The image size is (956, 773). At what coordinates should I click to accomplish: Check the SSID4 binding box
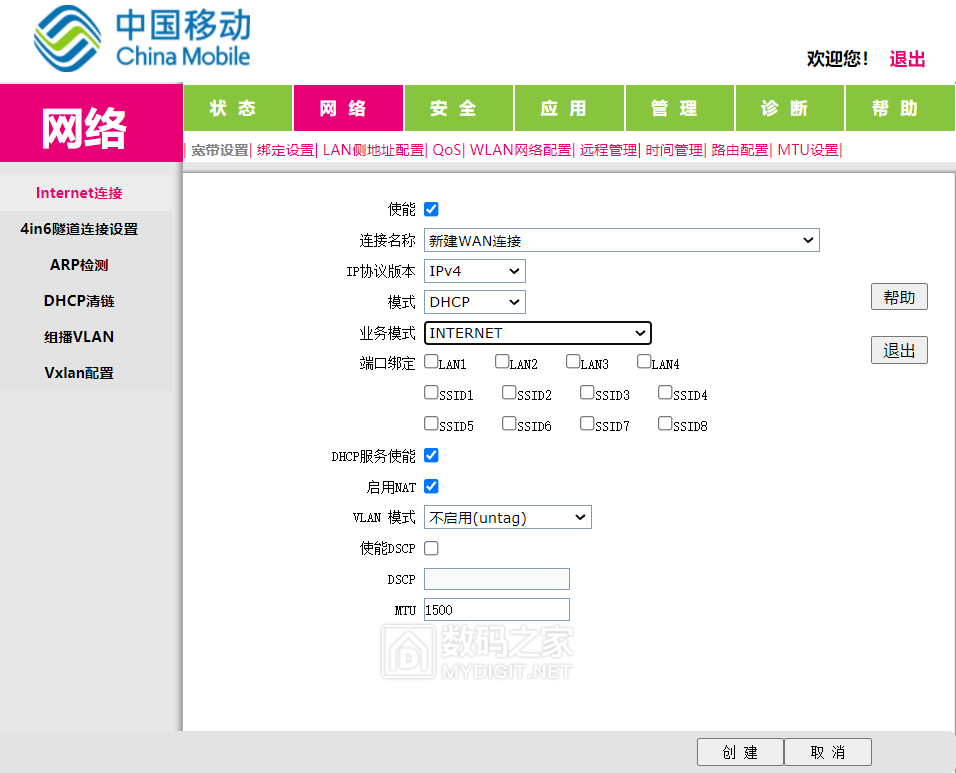click(x=665, y=392)
